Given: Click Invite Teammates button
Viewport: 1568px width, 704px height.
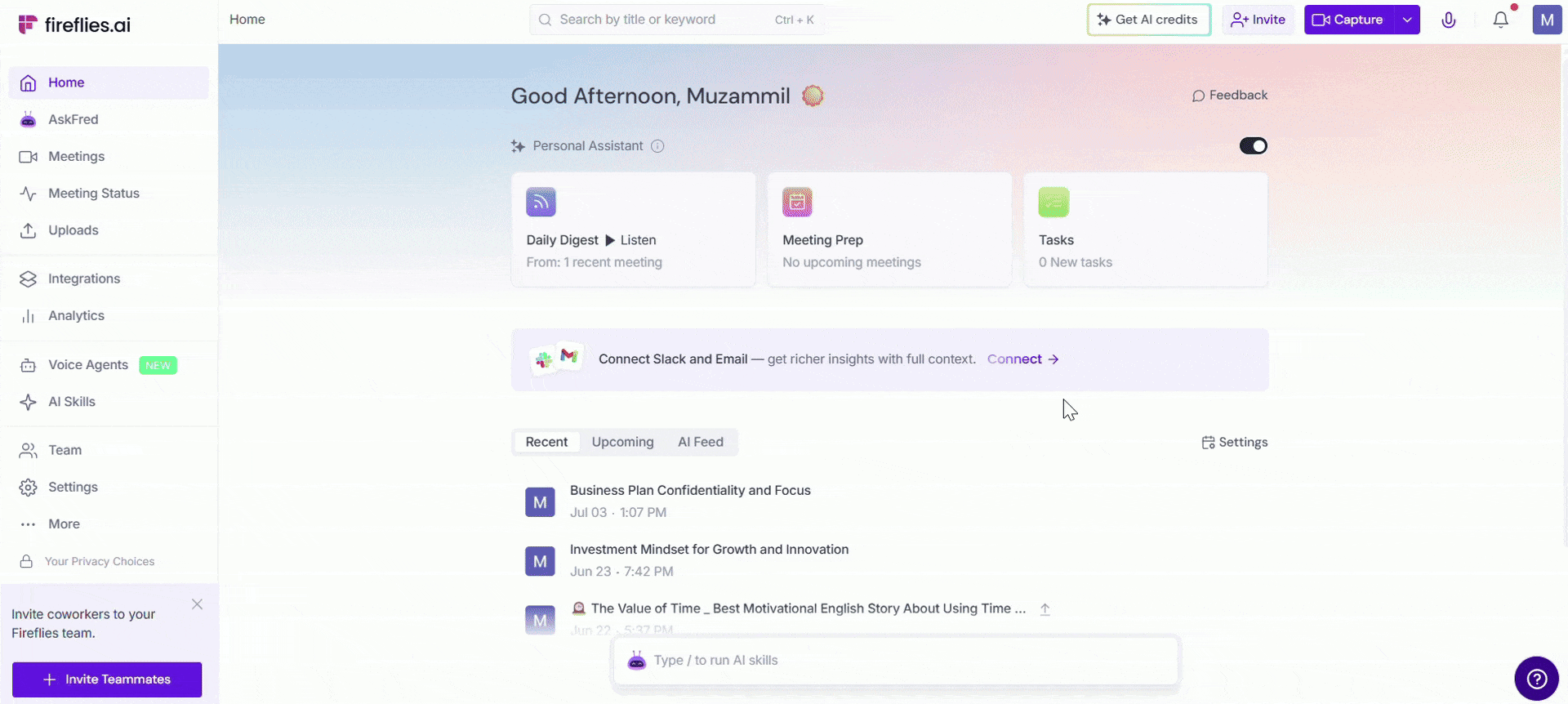Looking at the screenshot, I should 107,679.
